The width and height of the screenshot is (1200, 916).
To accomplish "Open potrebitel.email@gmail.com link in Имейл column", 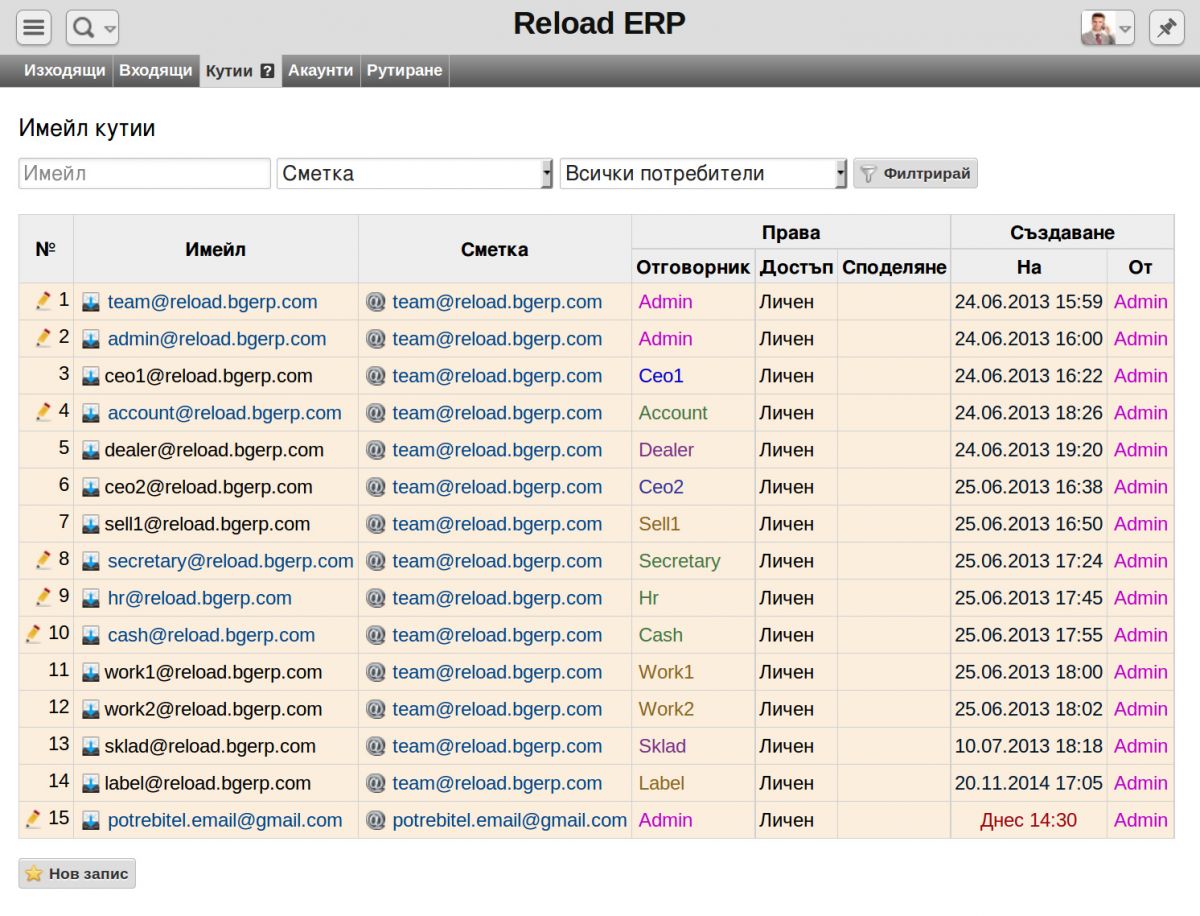I will coord(225,820).
